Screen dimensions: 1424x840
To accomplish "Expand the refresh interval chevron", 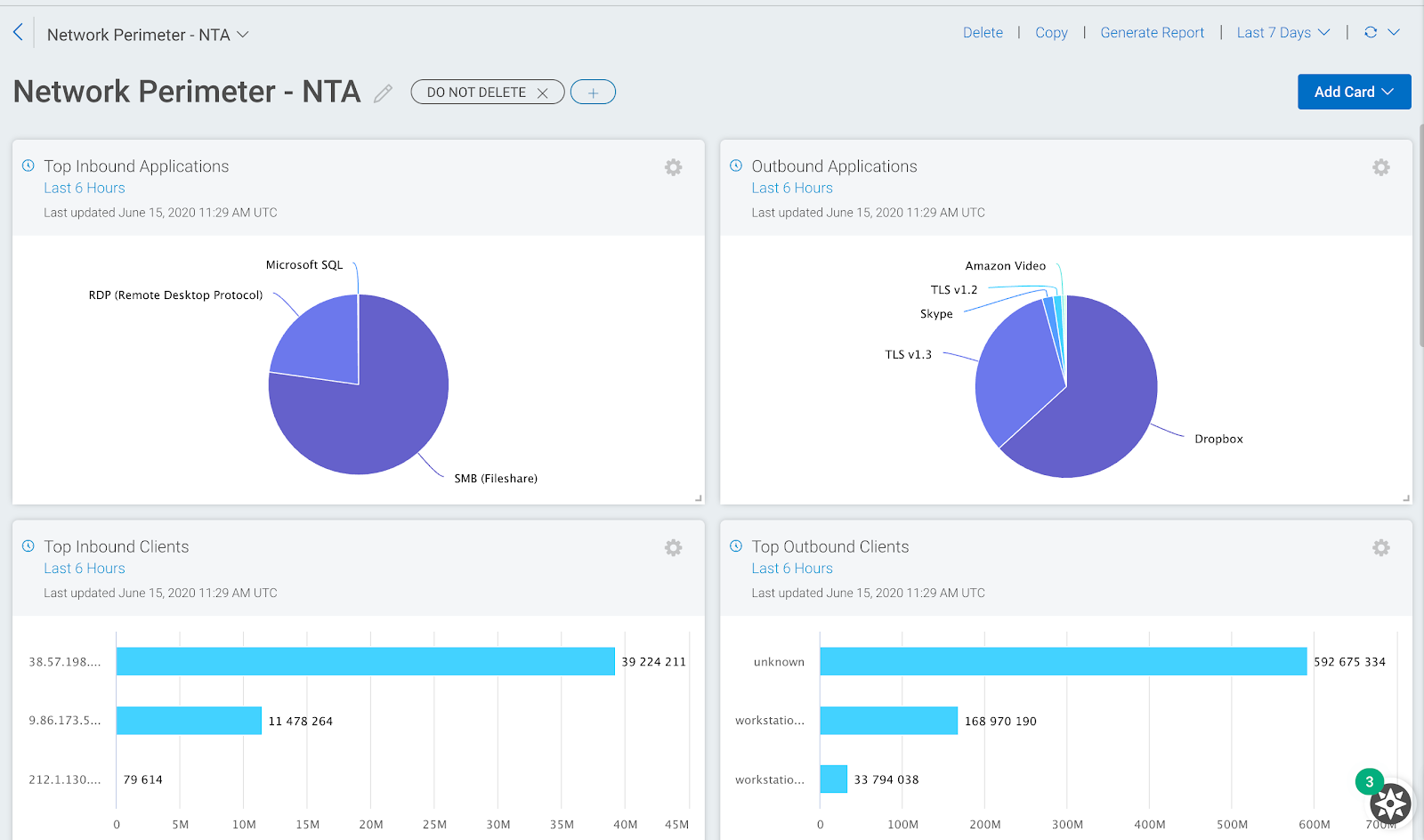I will tap(1395, 33).
